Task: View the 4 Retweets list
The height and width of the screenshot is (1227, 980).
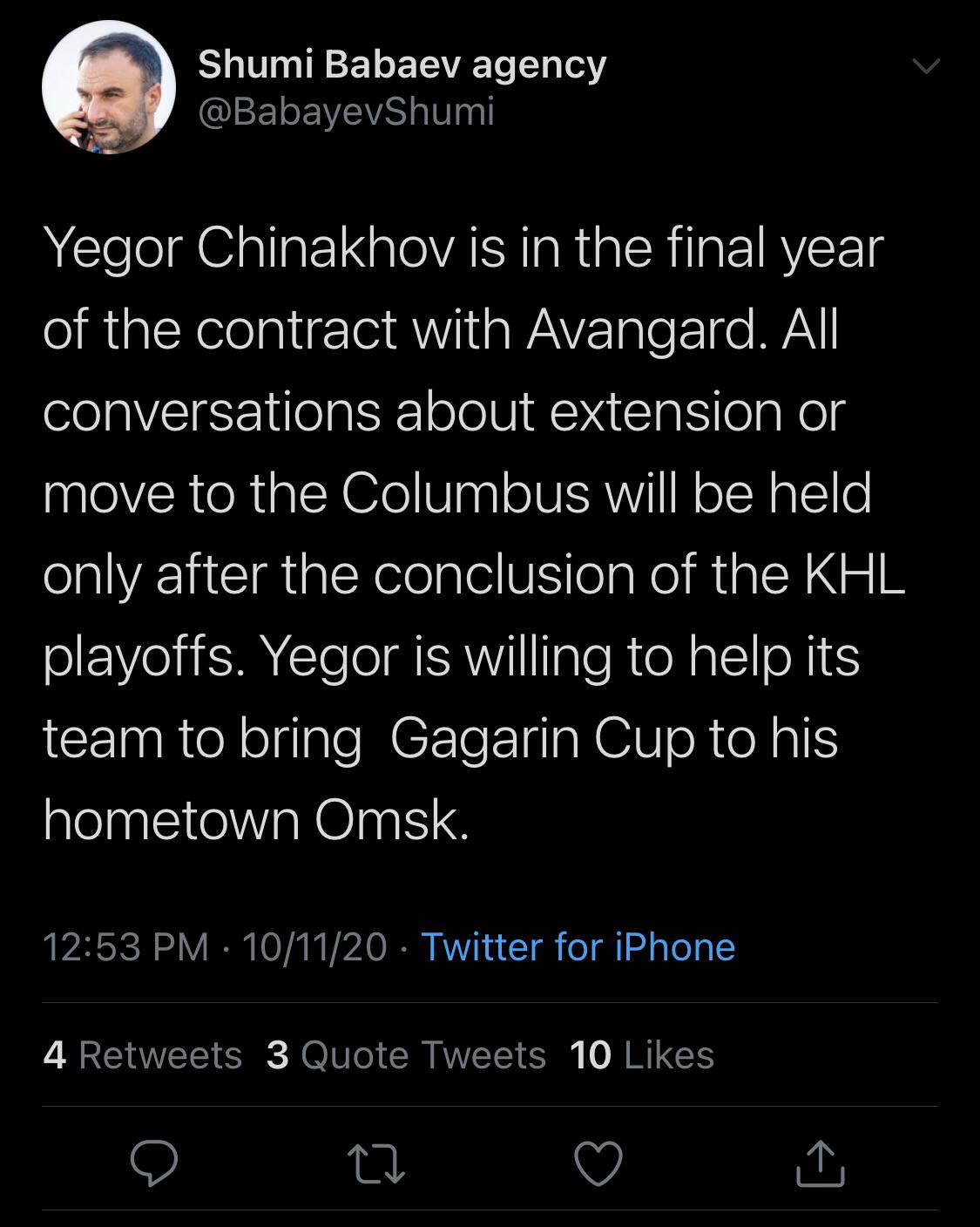Action: (x=142, y=1055)
